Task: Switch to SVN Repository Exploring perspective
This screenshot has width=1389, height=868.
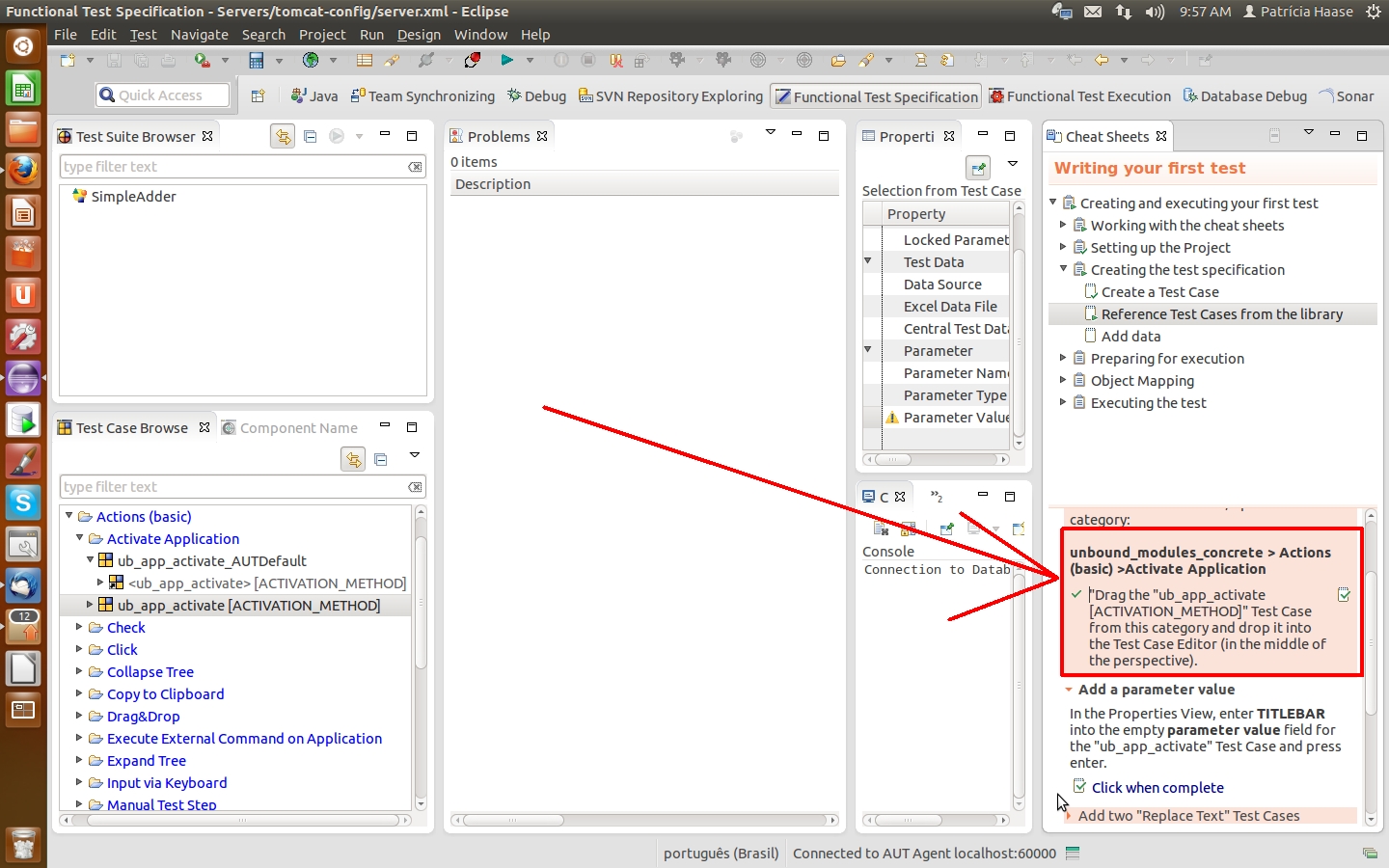Action: click(670, 96)
